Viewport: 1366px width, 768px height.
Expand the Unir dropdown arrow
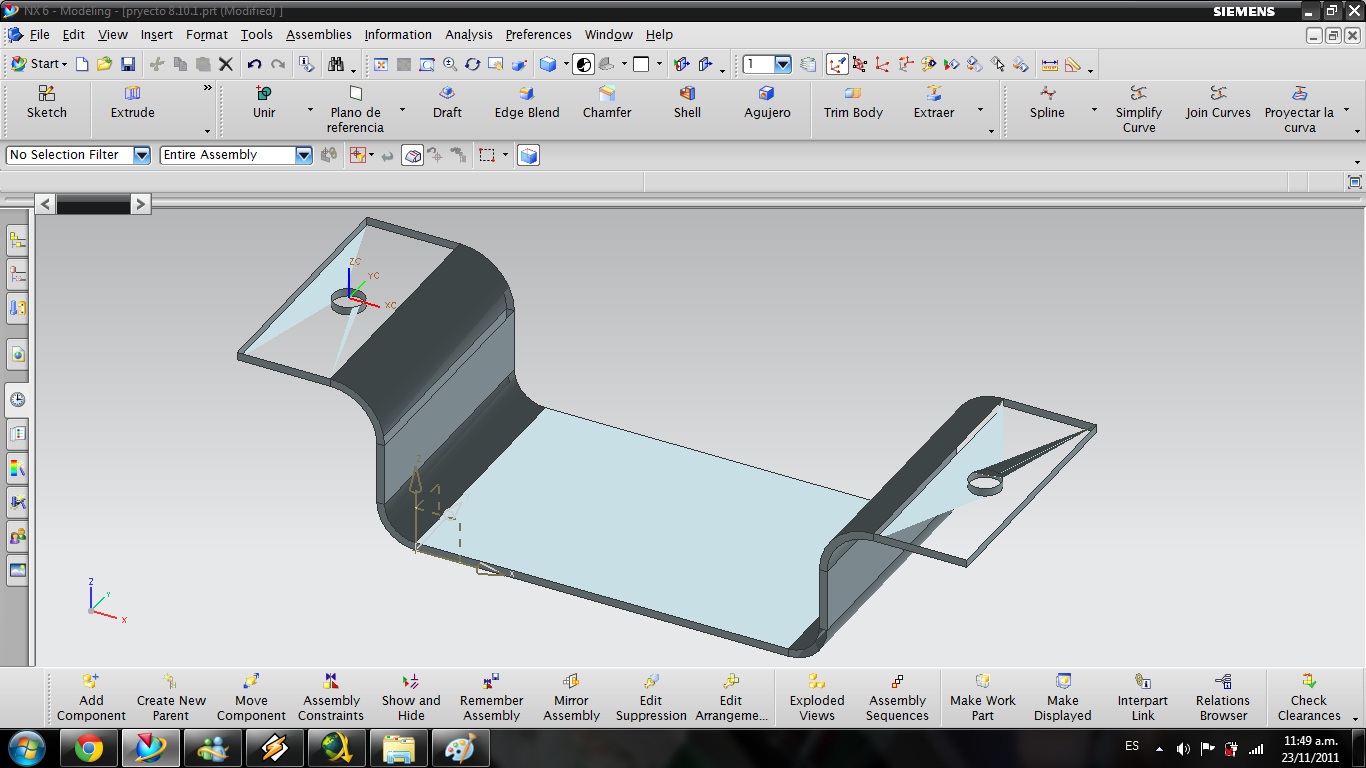310,110
